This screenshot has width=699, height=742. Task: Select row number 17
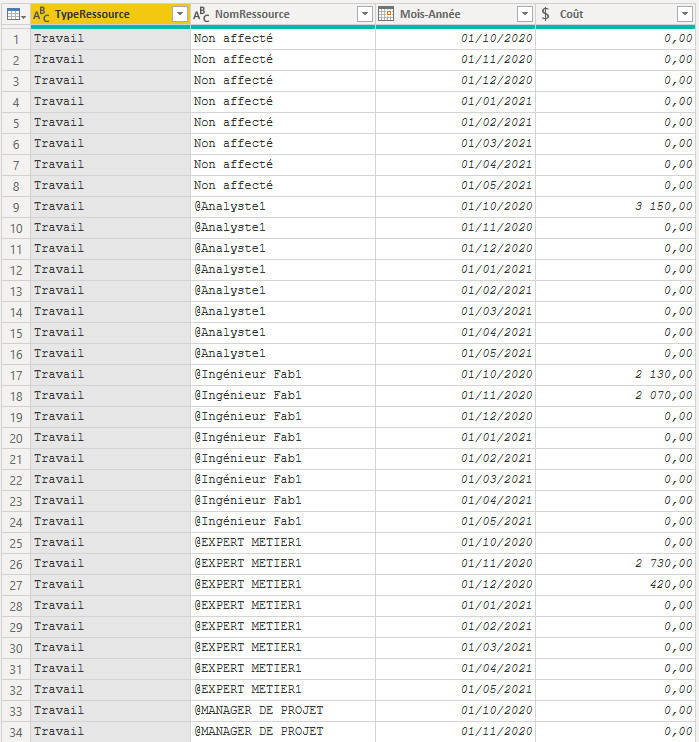[16, 375]
